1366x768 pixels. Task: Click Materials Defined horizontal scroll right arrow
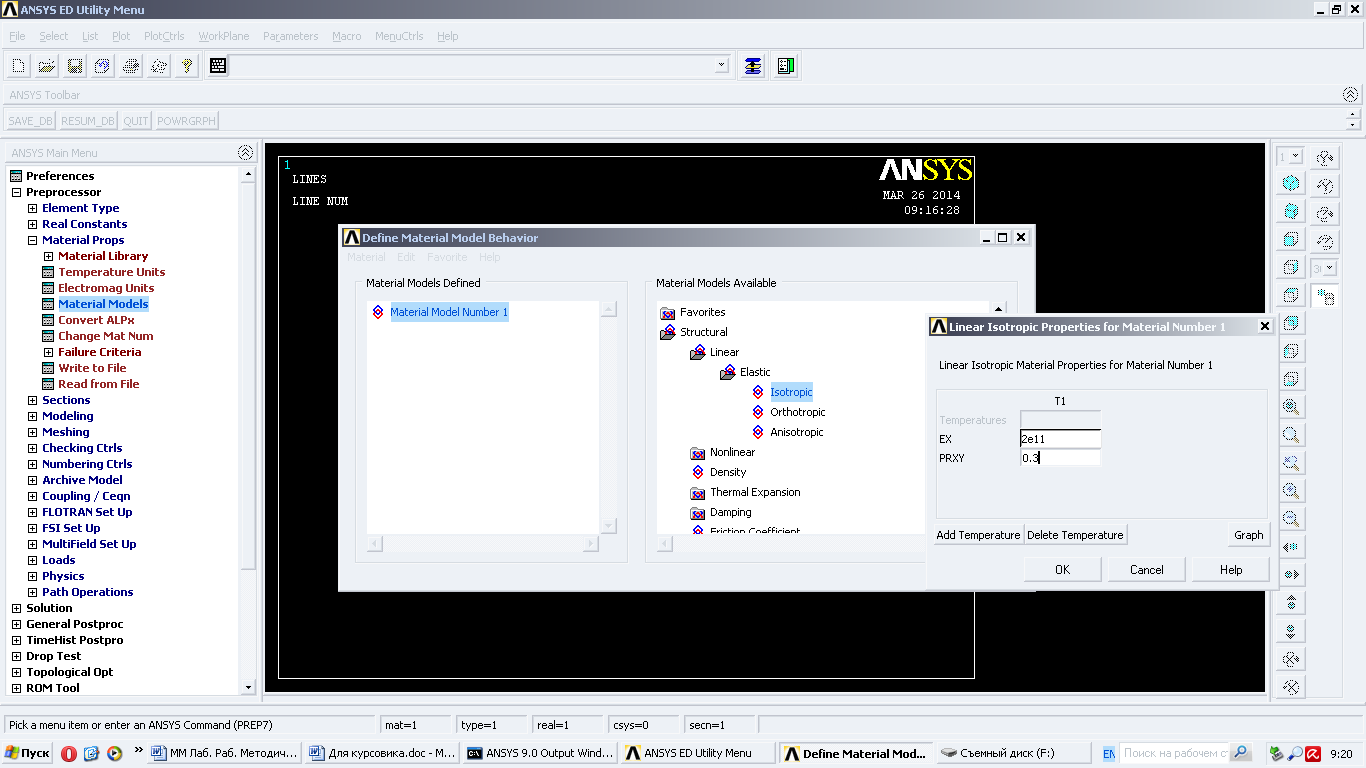pos(591,543)
